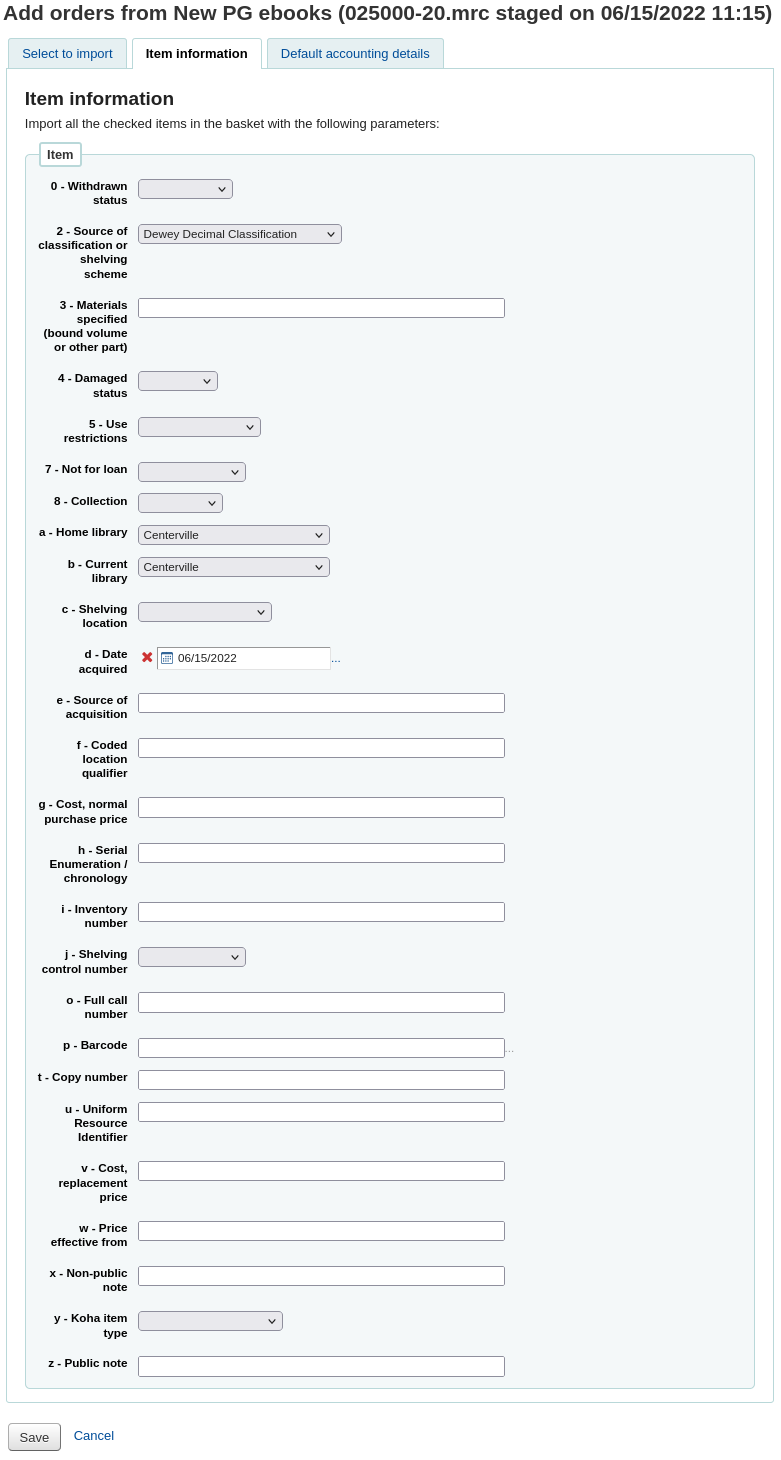Click the plugin ellipsis beside the Barcode field
The image size is (781, 1460).
[x=510, y=1047]
